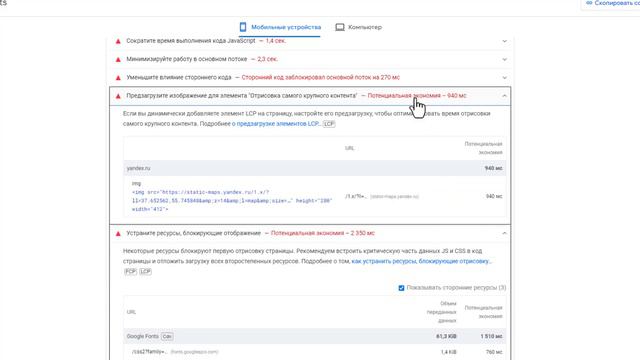Click Объем переданных данных column header
The width and height of the screenshot is (640, 360).
click(442, 312)
